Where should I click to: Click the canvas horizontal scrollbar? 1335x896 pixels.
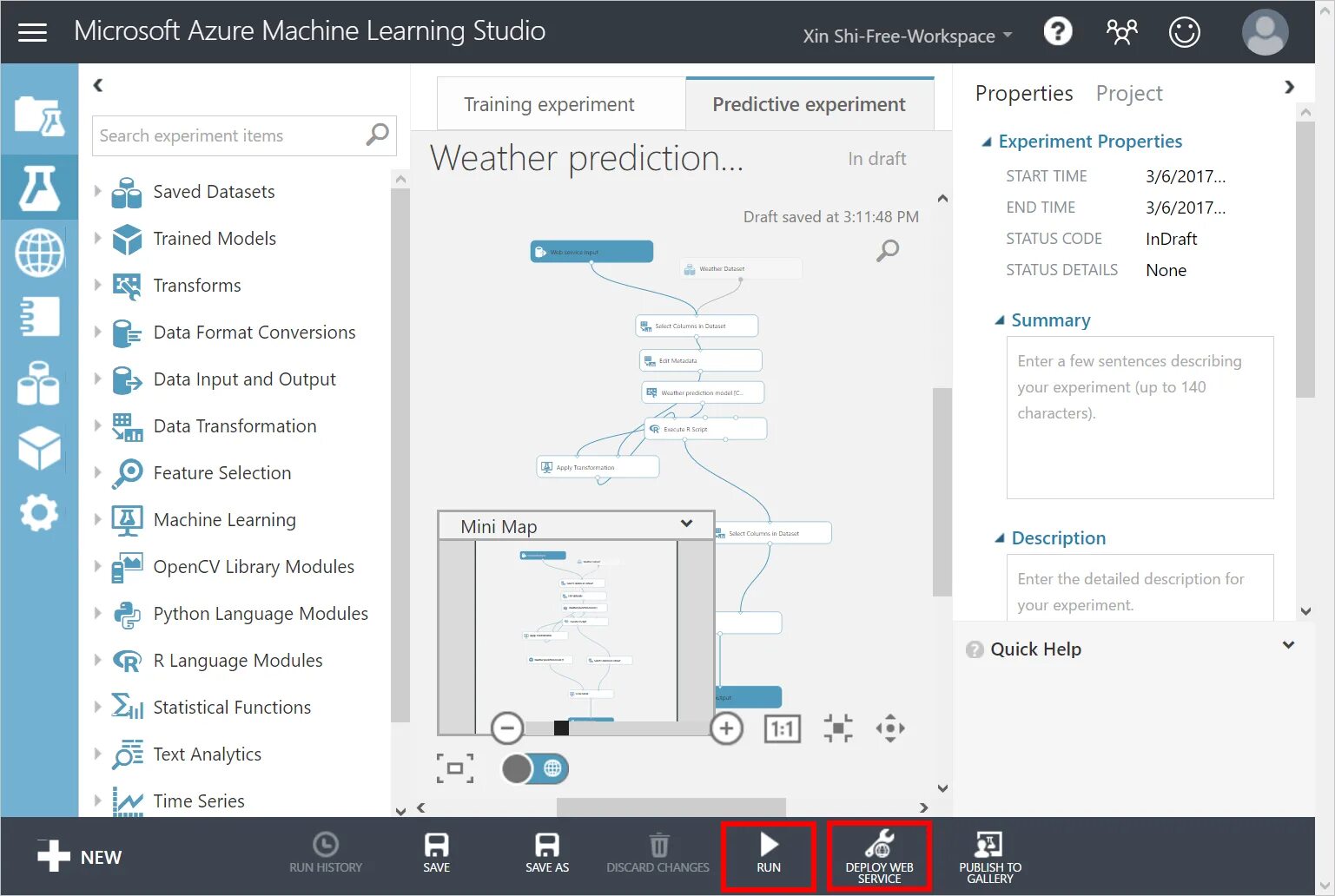click(671, 807)
